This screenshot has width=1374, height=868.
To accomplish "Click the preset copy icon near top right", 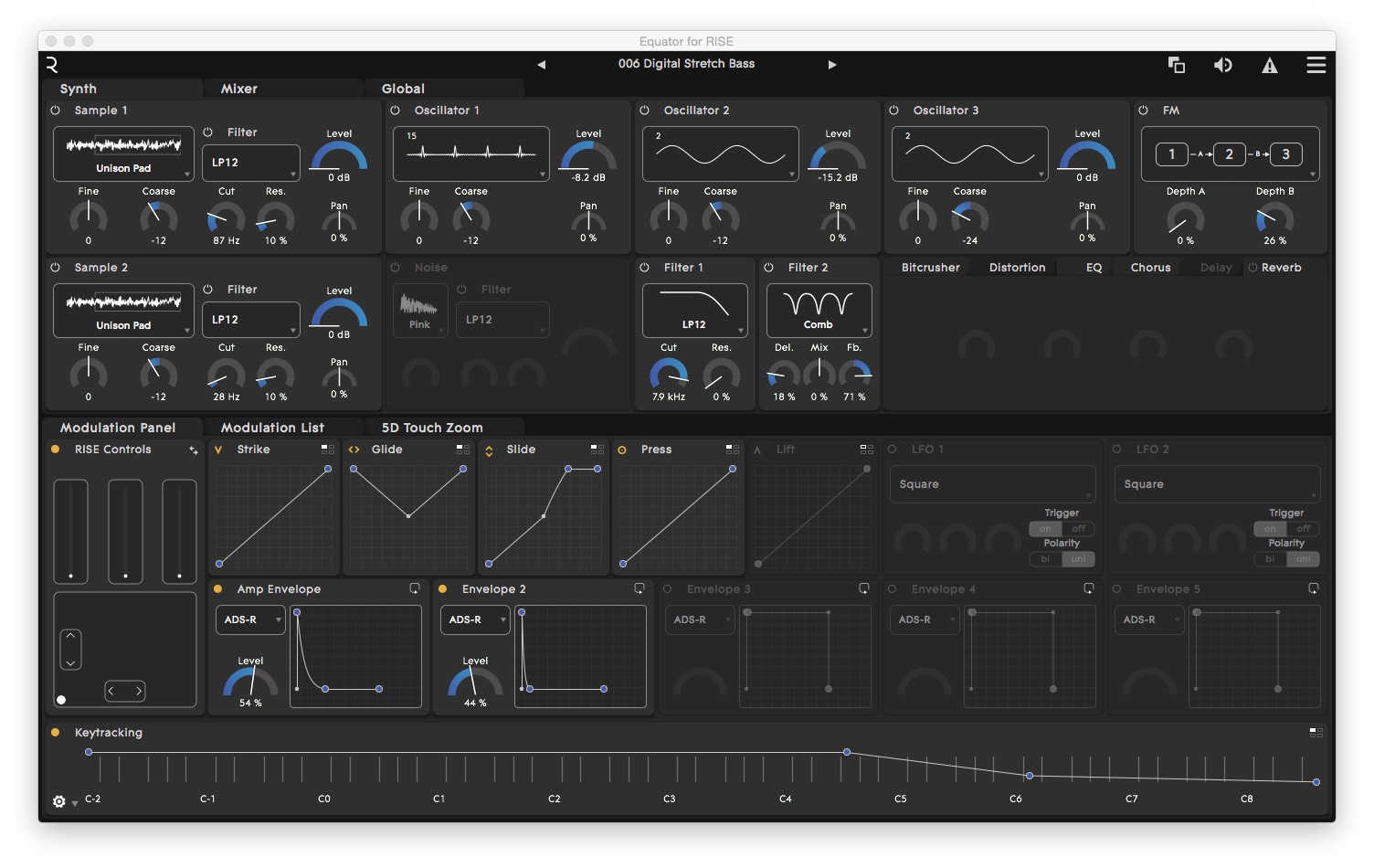I will pyautogui.click(x=1177, y=65).
